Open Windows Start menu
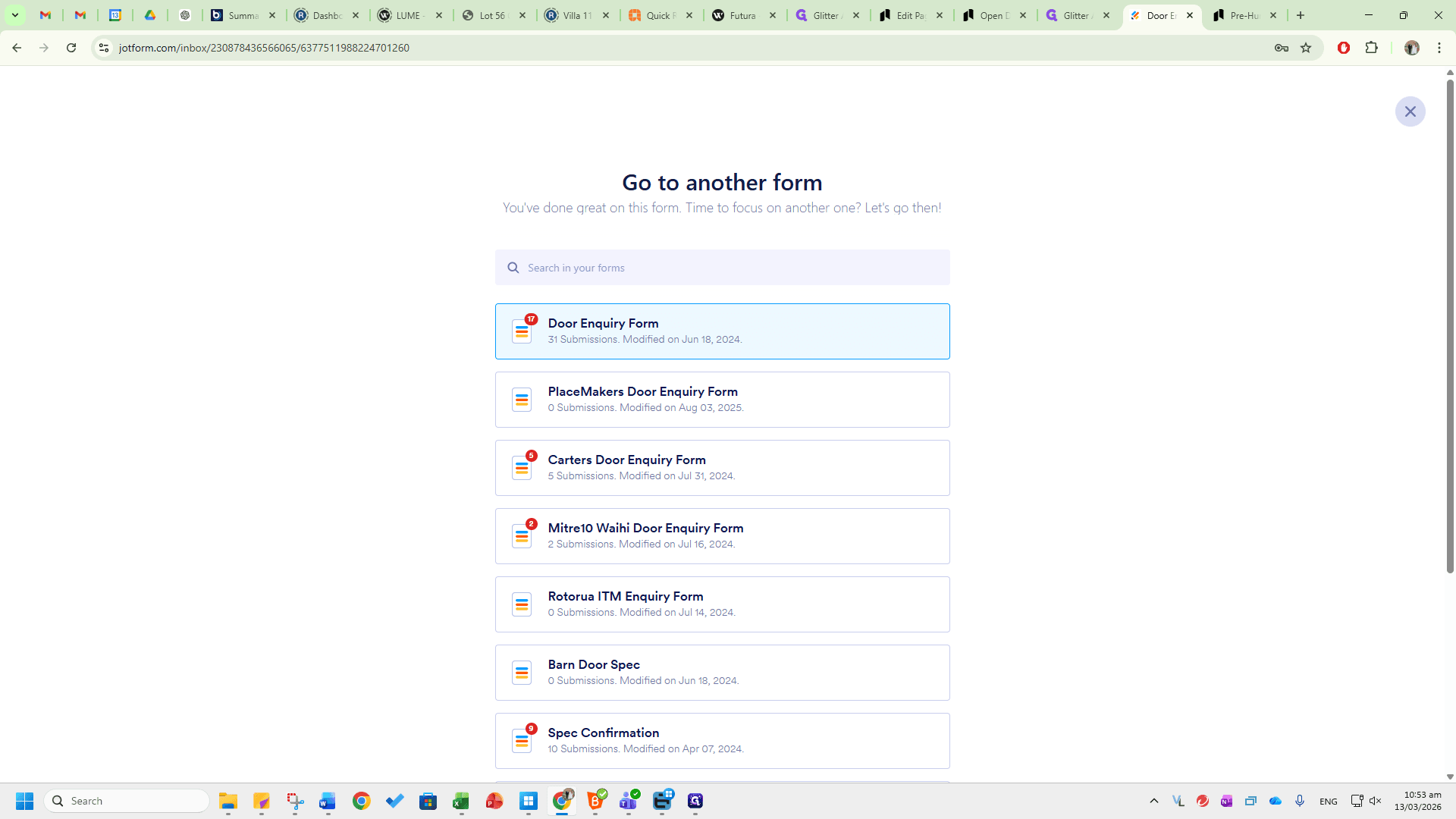The height and width of the screenshot is (819, 1456). point(24,801)
